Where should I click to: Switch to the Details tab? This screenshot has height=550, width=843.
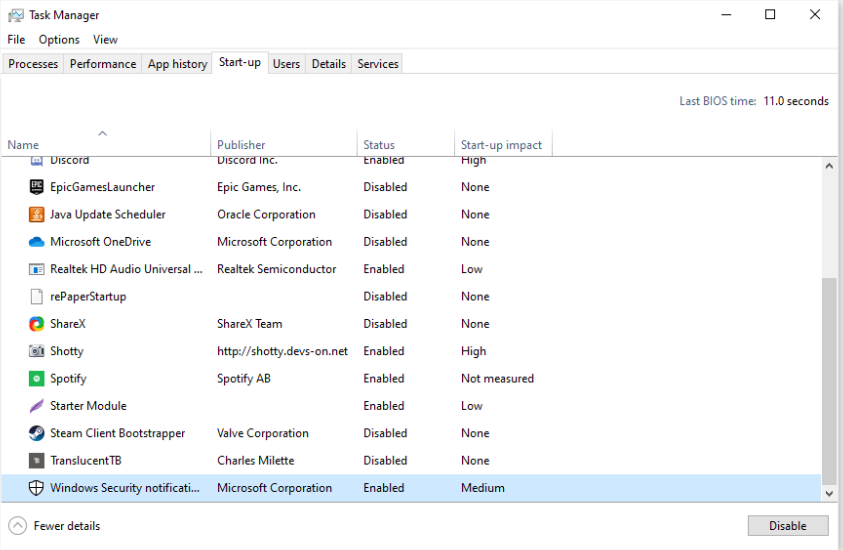click(x=328, y=63)
